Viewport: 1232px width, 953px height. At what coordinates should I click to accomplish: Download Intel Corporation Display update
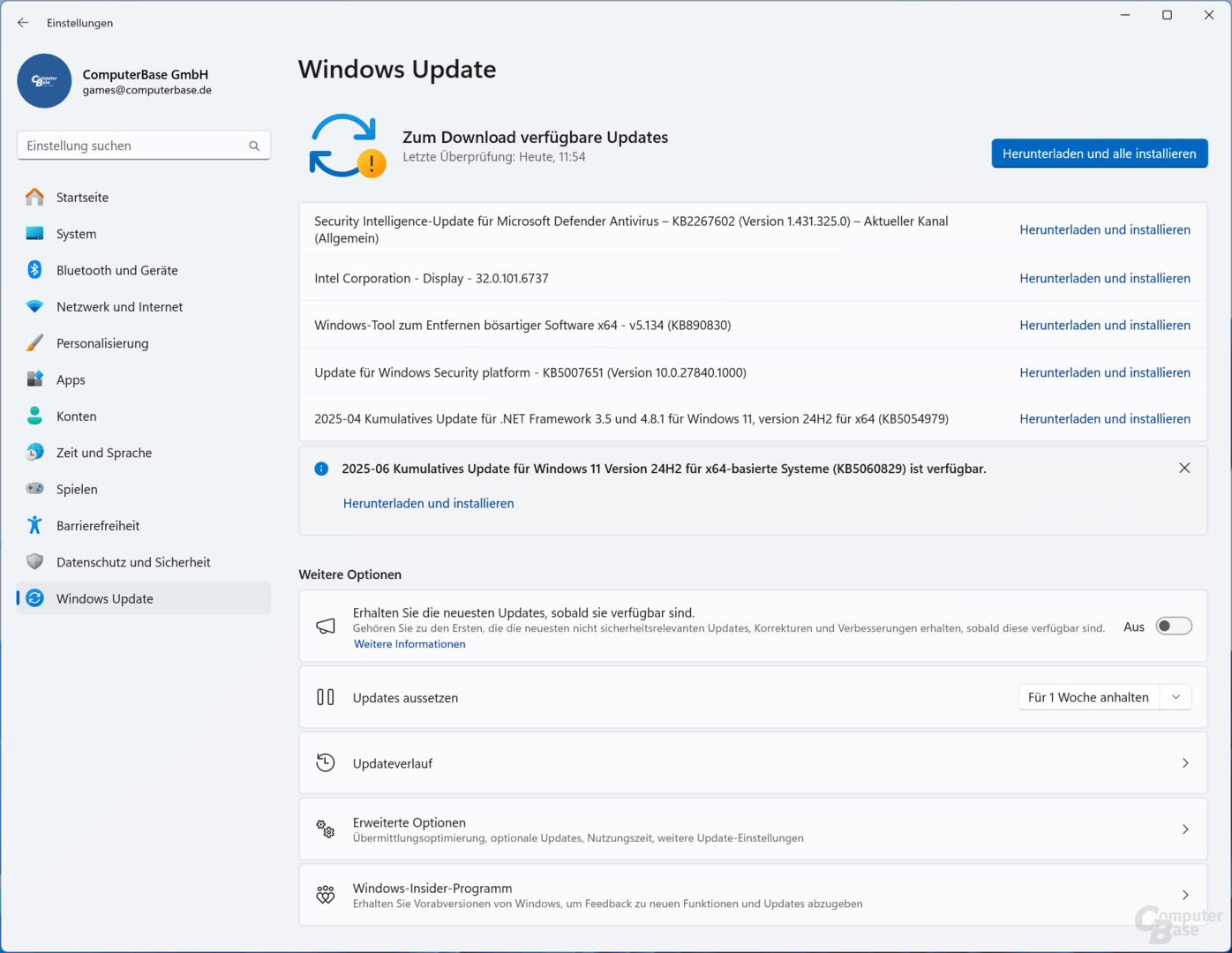click(1105, 278)
